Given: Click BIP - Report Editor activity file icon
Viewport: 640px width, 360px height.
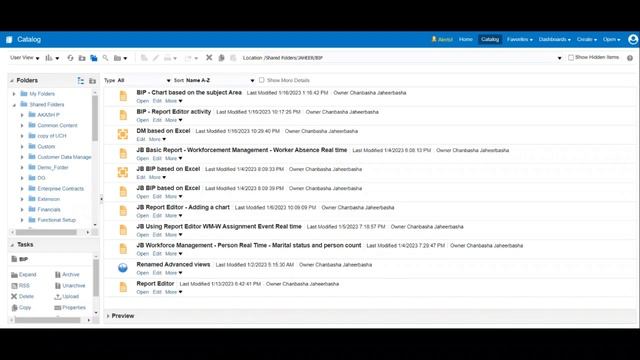Looking at the screenshot, I should pos(123,115).
